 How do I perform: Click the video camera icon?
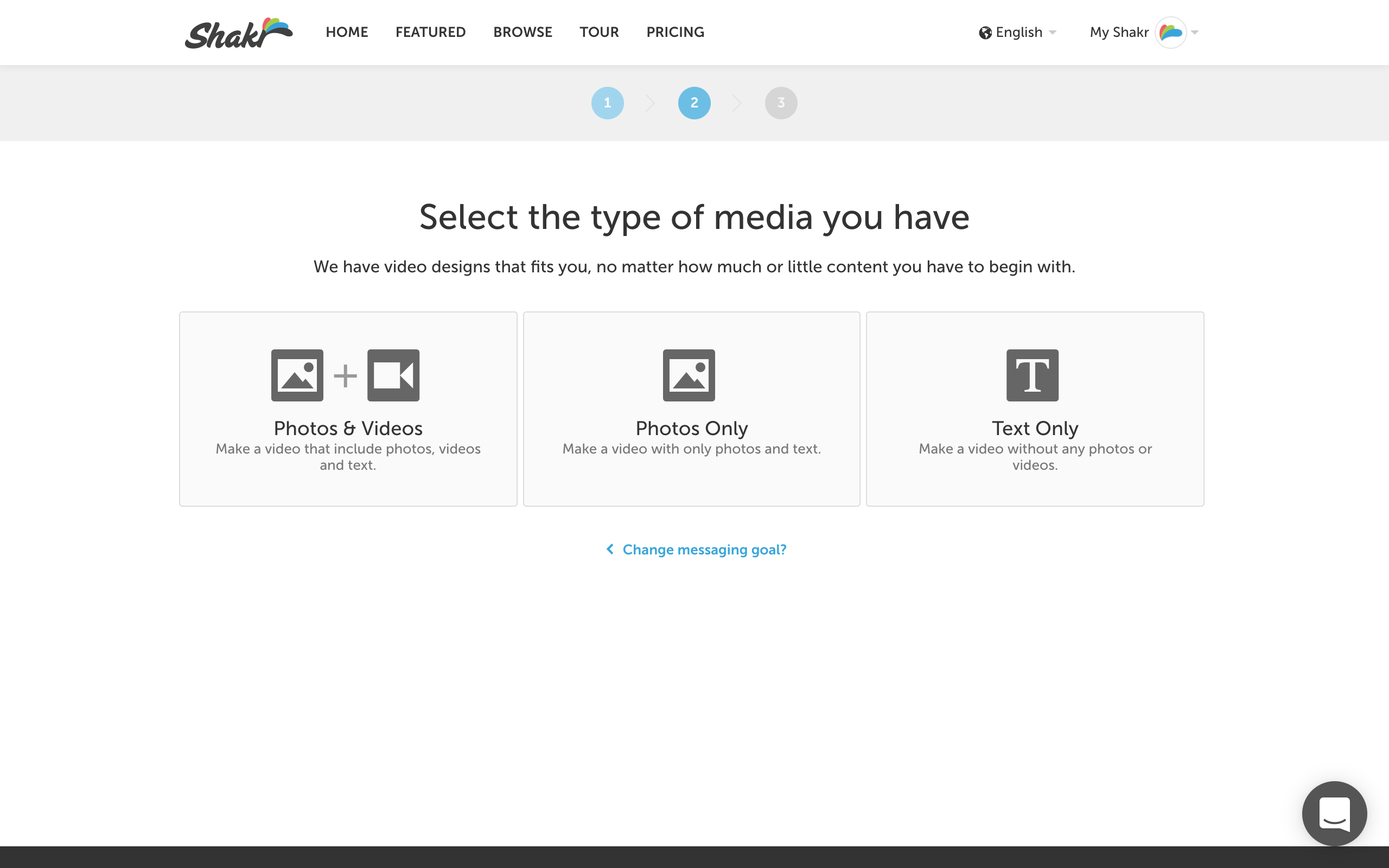[x=393, y=375]
